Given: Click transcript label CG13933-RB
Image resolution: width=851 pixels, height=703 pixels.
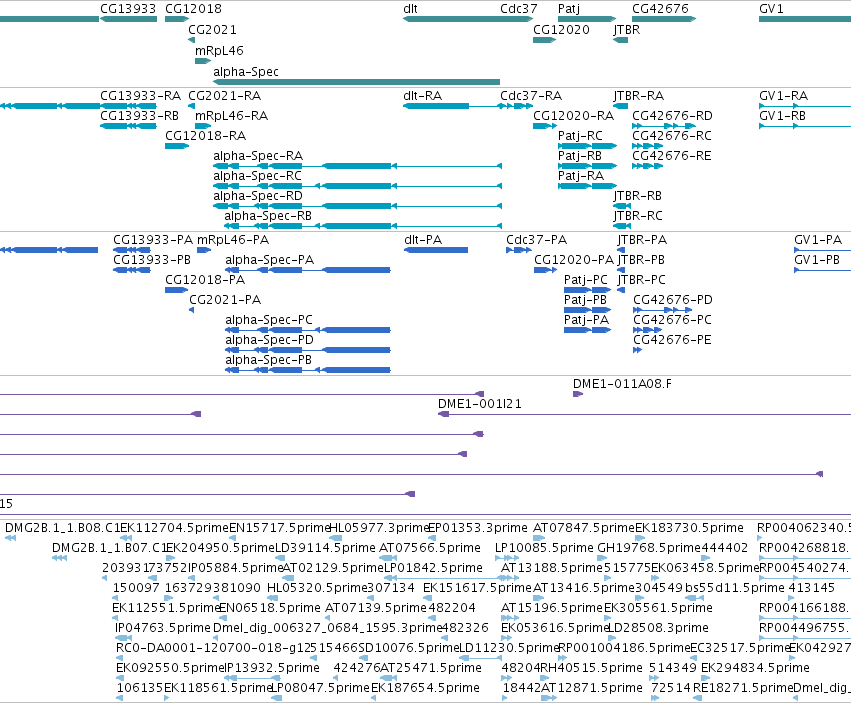Looking at the screenshot, I should pyautogui.click(x=139, y=116).
